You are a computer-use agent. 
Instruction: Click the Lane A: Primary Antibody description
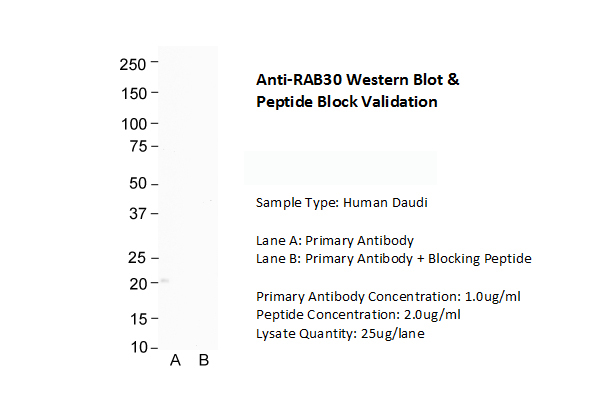coord(335,240)
